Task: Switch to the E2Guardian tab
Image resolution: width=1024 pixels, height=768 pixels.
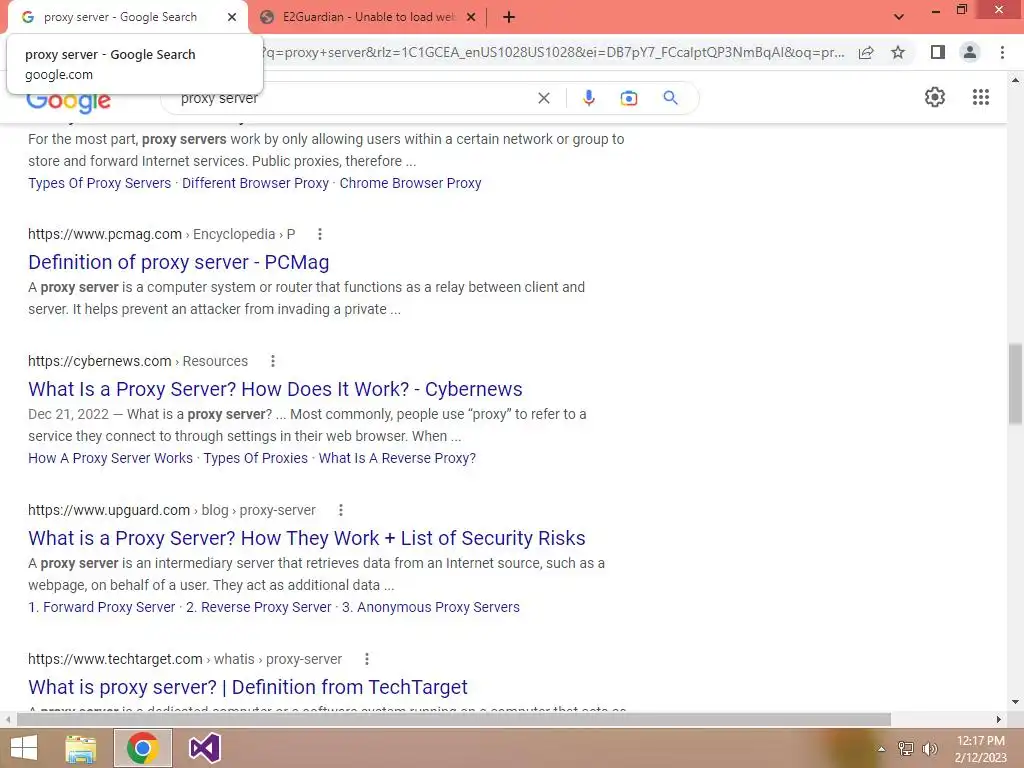Action: point(368,17)
